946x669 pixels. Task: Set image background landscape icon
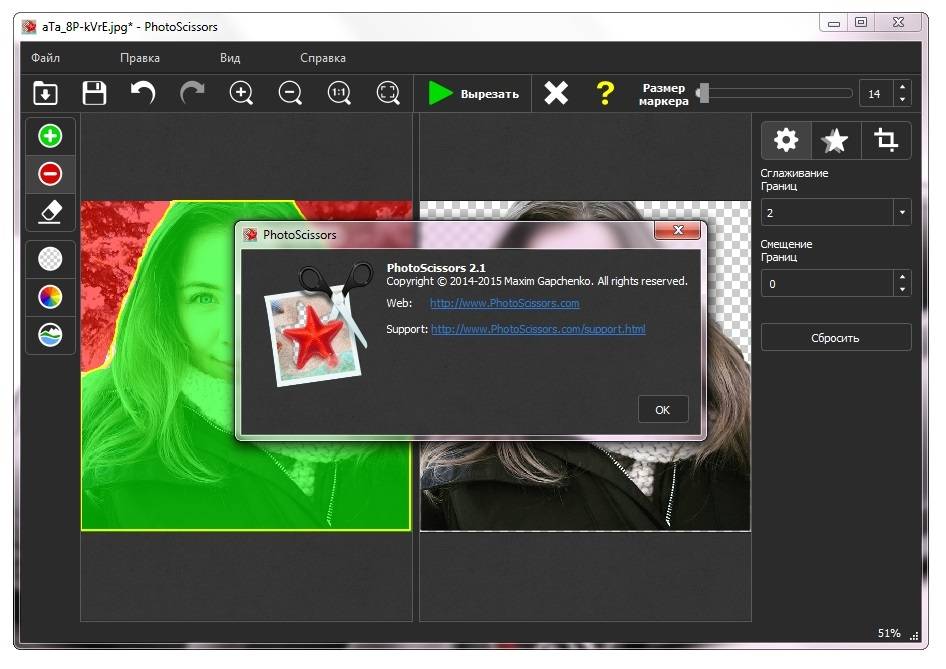click(x=50, y=335)
